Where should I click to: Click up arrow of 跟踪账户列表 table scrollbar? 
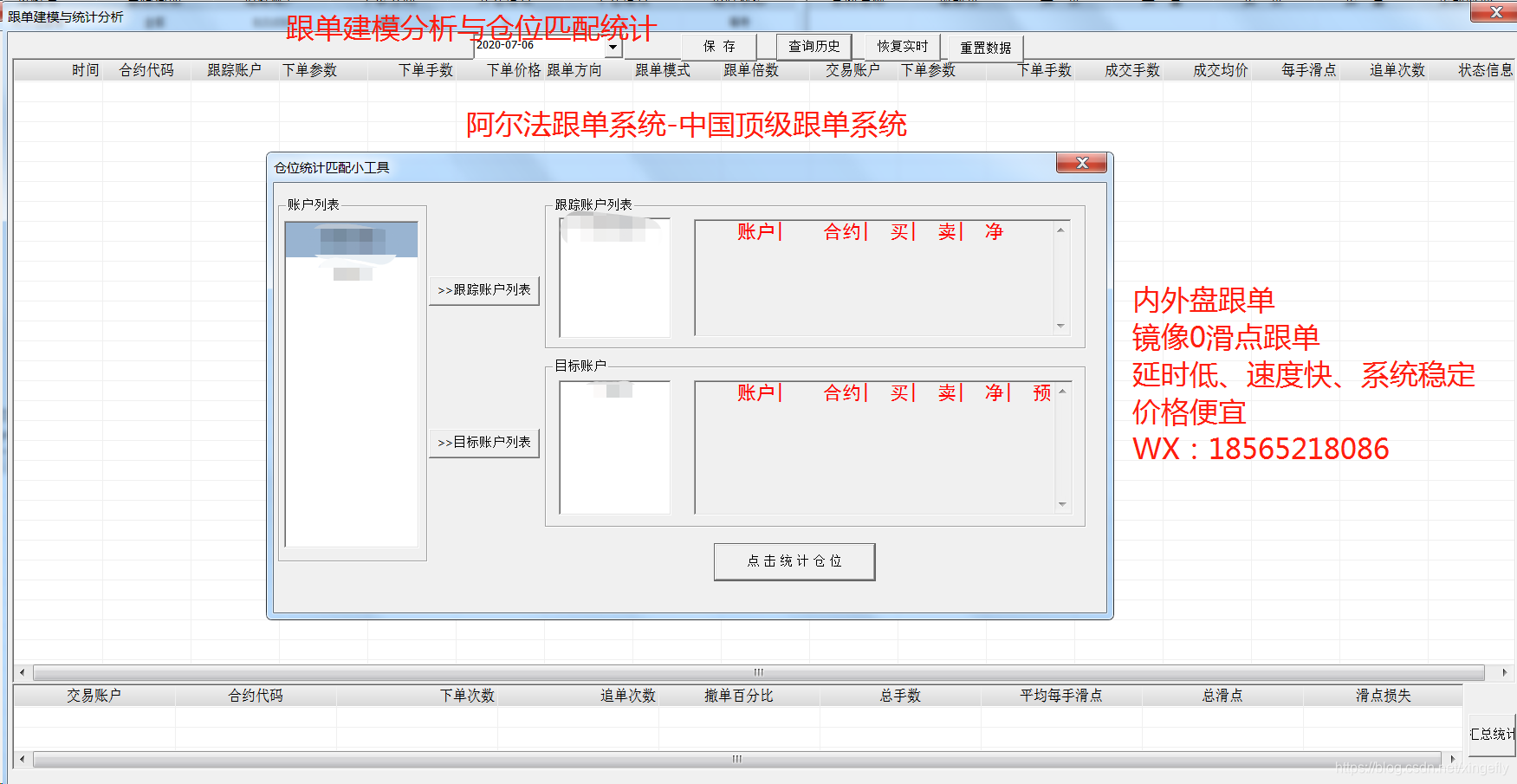(x=1060, y=230)
